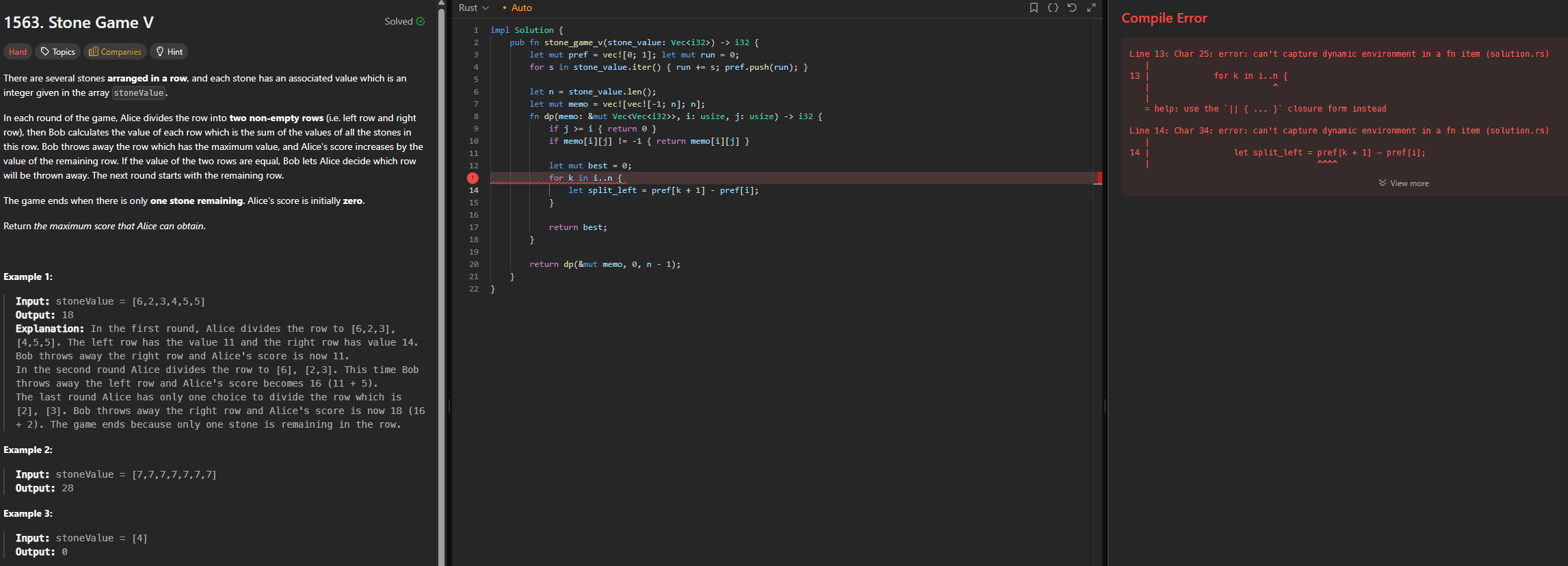Image resolution: width=1568 pixels, height=566 pixels.
Task: Click the Topics tag icon
Action: (45, 51)
